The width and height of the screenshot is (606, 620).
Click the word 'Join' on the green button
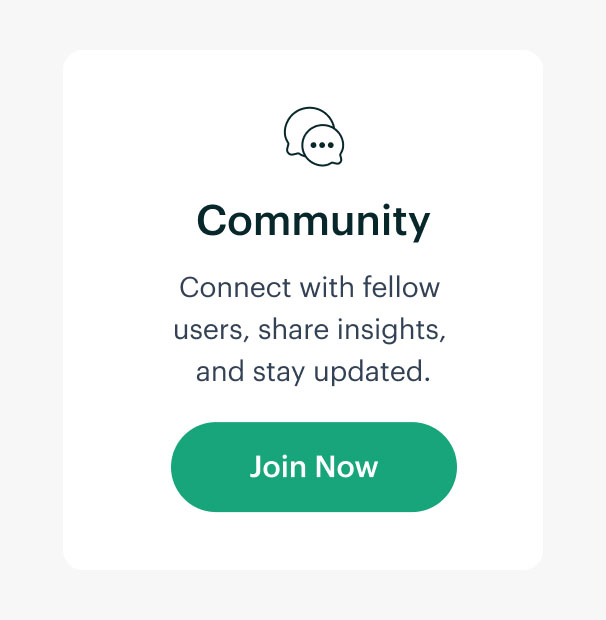point(278,467)
